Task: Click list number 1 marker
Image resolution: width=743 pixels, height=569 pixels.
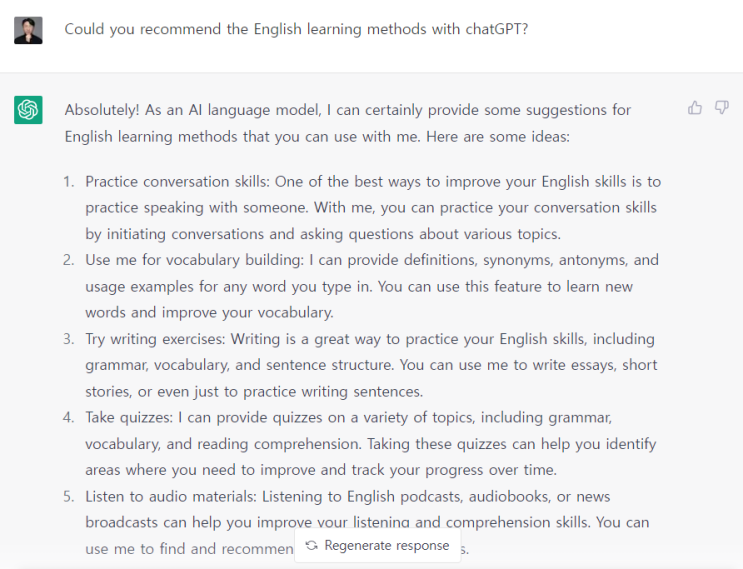Action: (x=69, y=182)
